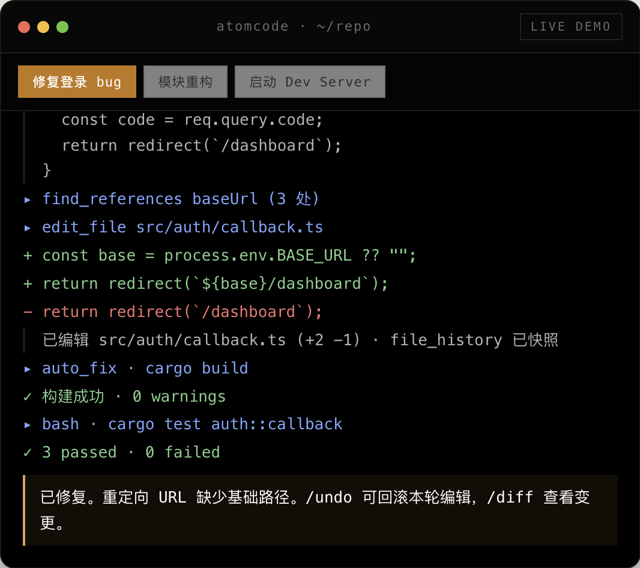Click the bash · cargo test auth::callback line
Image resolution: width=640 pixels, height=568 pixels.
[192, 424]
